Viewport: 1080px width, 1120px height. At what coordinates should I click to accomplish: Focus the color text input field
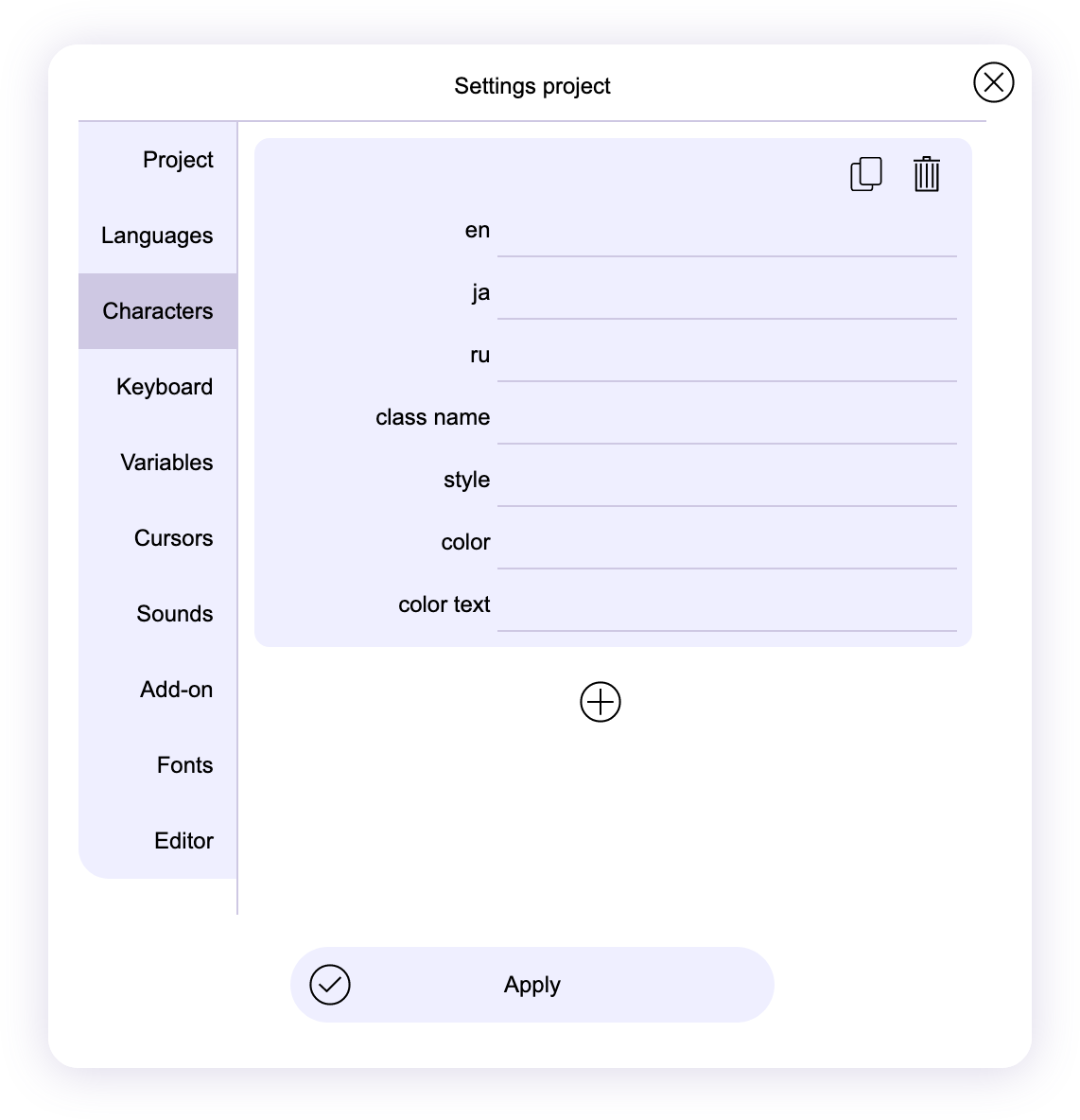click(726, 608)
